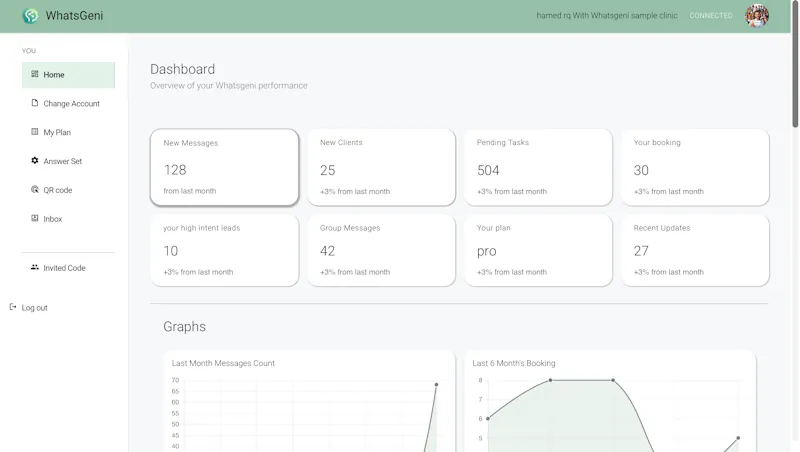This screenshot has height=452, width=800.
Task: Open the Recent Updates card
Action: (695, 250)
